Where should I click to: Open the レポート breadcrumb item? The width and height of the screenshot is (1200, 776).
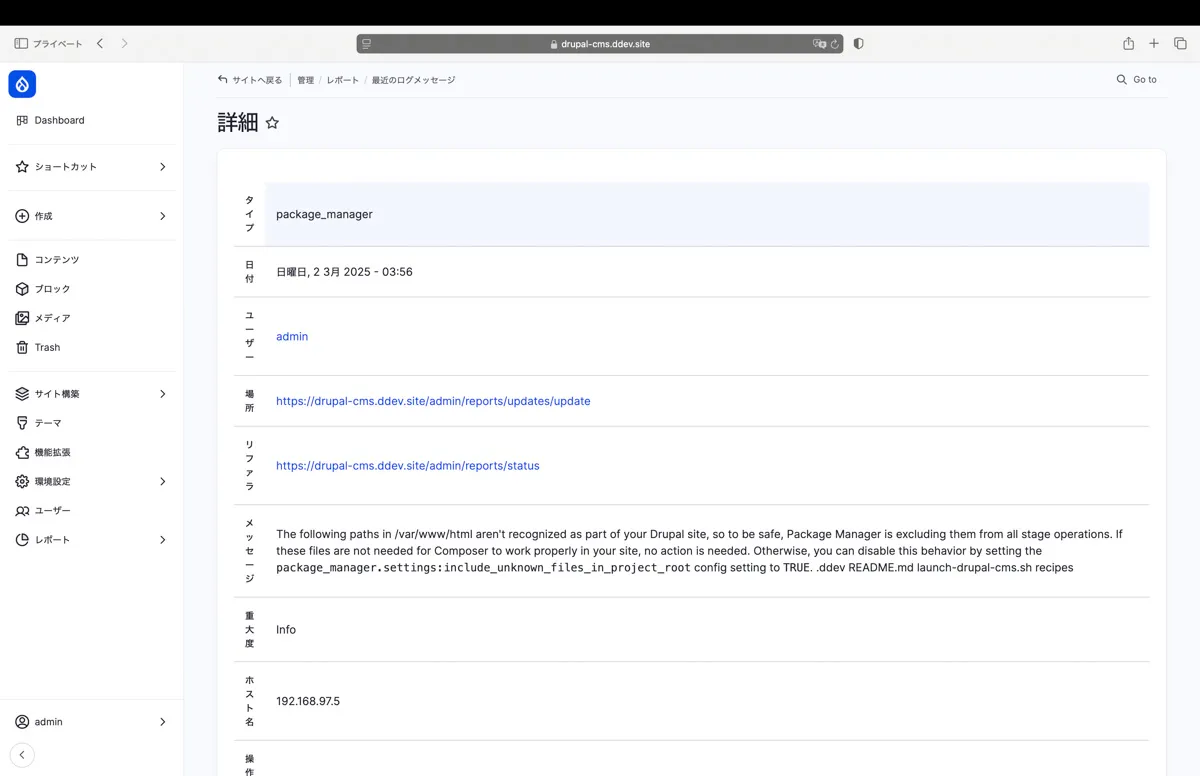342,80
